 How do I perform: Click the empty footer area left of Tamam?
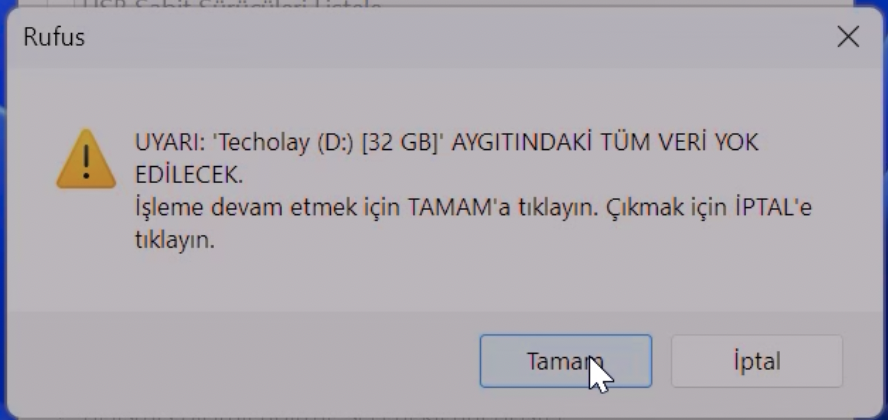[244, 361]
